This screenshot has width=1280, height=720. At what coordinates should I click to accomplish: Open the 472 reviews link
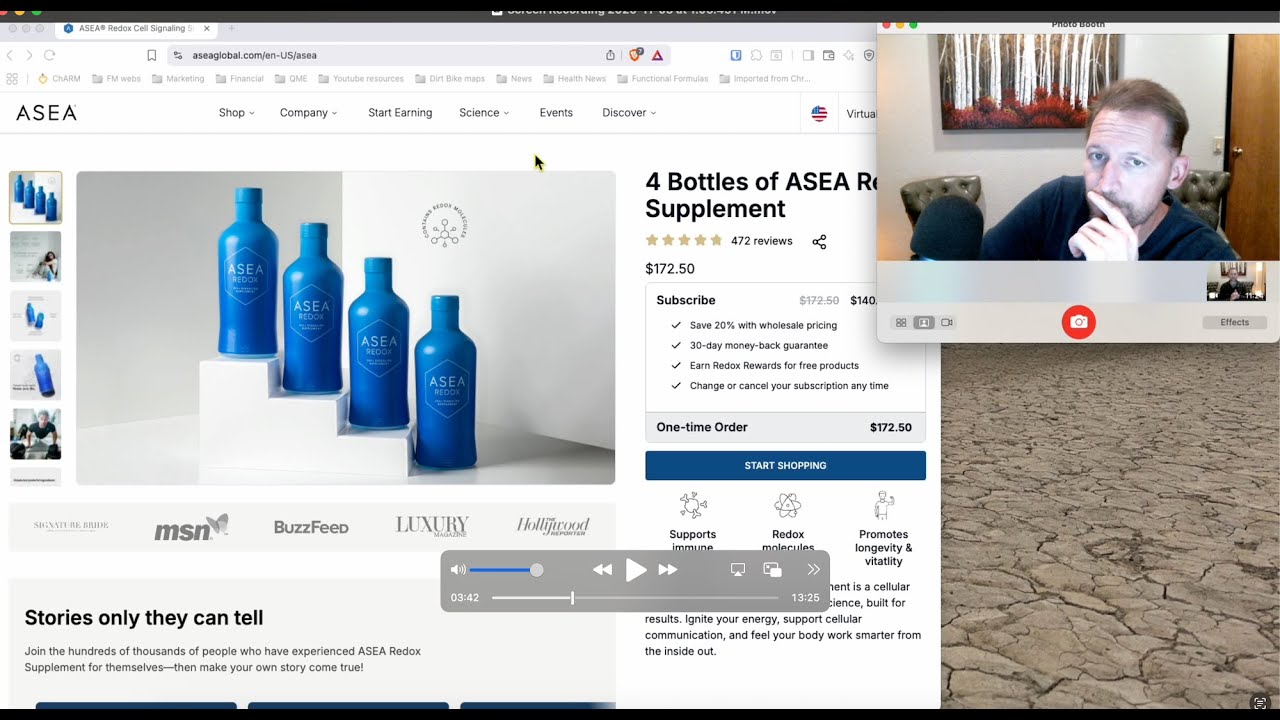(x=761, y=241)
